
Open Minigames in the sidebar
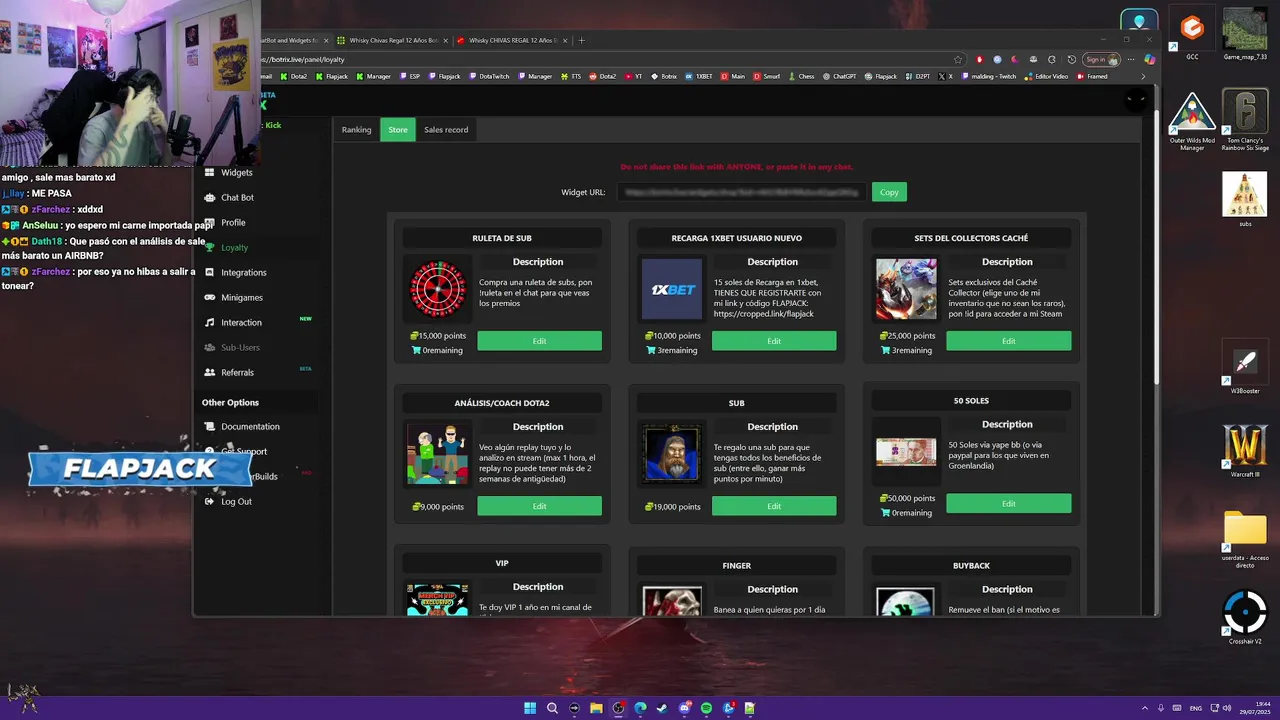pos(242,298)
